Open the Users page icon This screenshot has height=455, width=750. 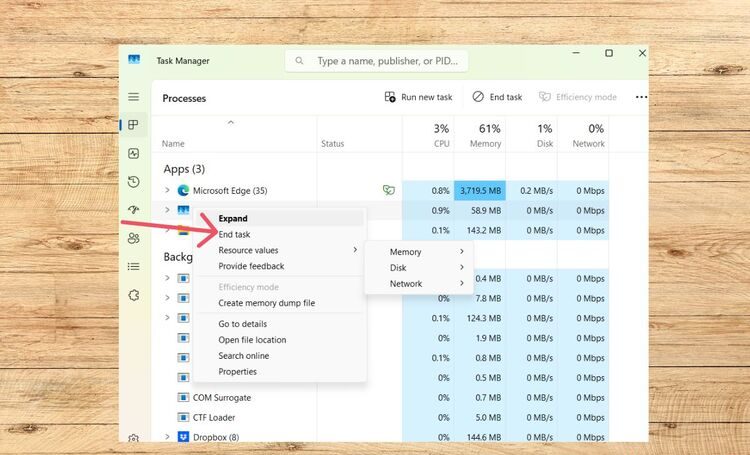point(134,238)
